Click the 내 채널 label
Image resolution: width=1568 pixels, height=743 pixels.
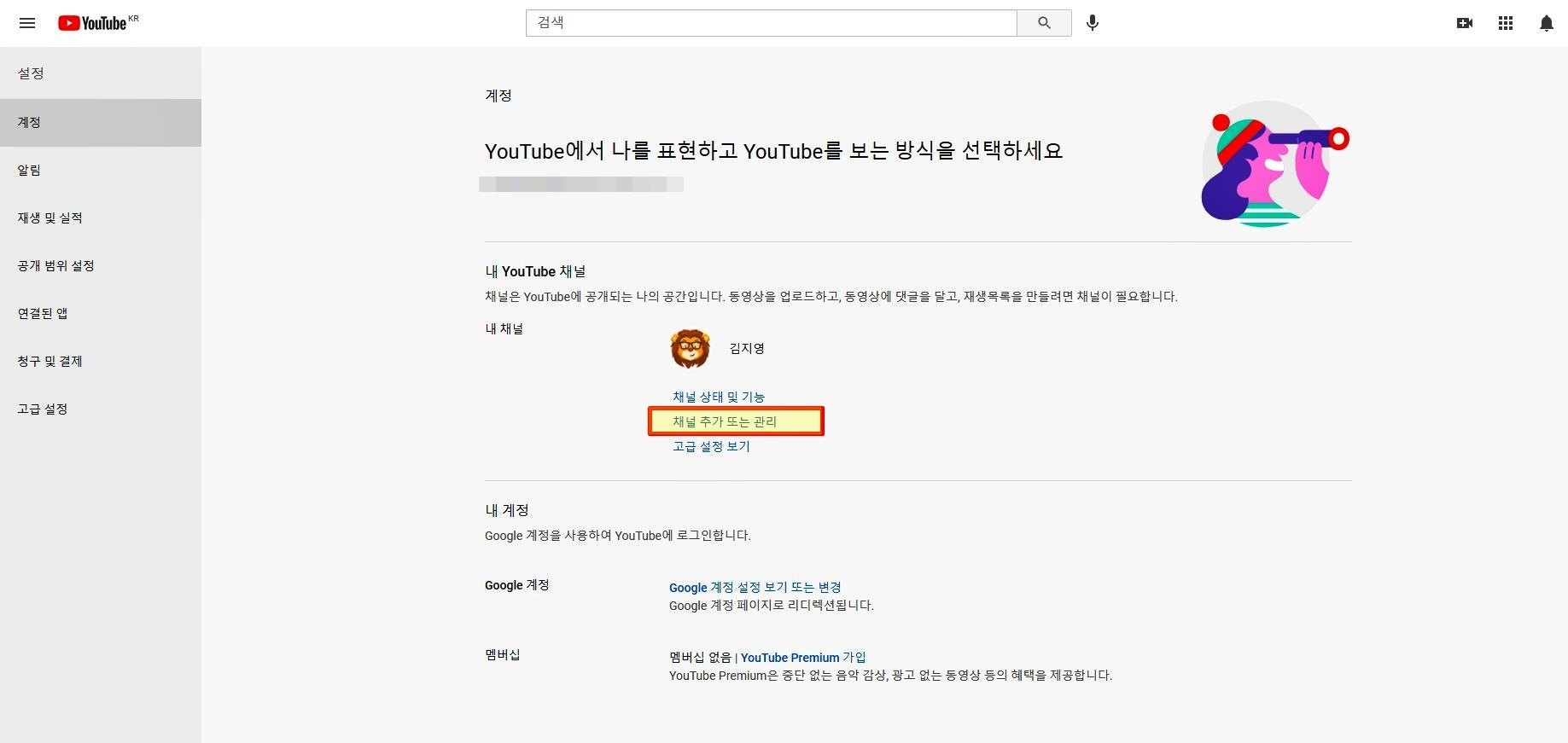(504, 328)
